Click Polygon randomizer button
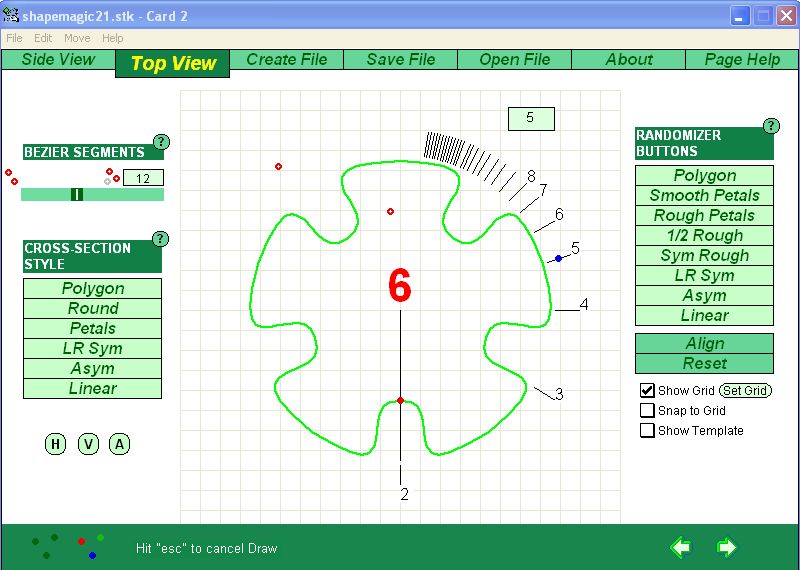Viewport: 800px width, 570px height. [705, 175]
